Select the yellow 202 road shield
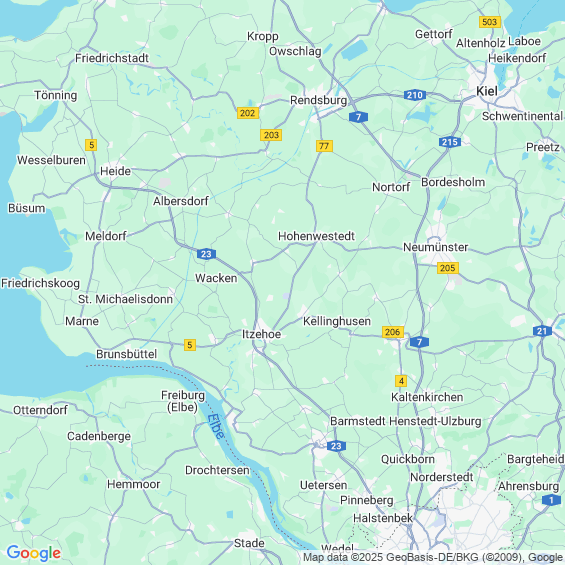 tap(248, 113)
